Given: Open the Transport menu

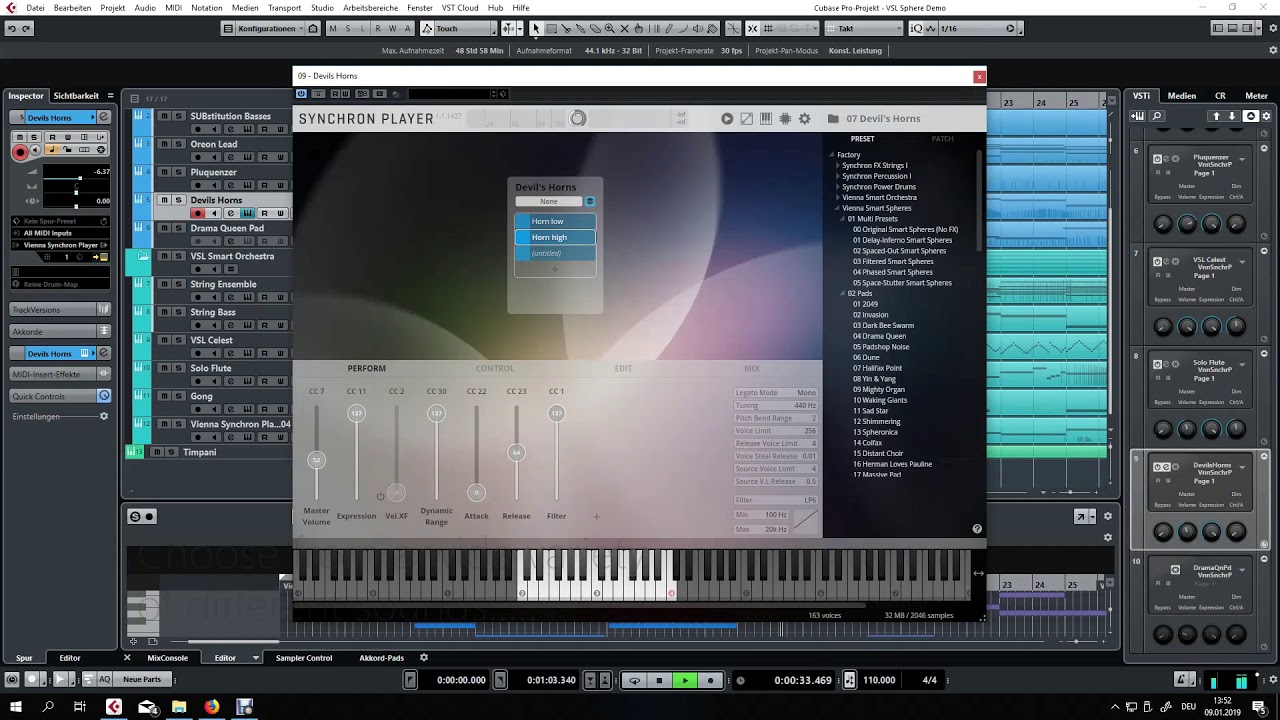Looking at the screenshot, I should [285, 8].
